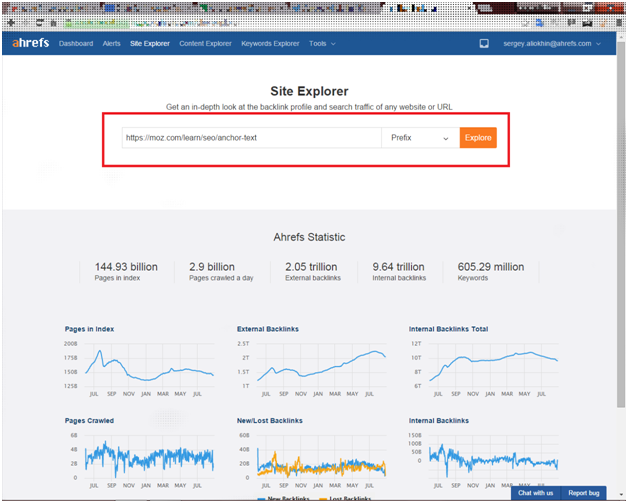The height and width of the screenshot is (503, 628).
Task: Click the 144.93 billion pages in index stat
Action: click(126, 272)
